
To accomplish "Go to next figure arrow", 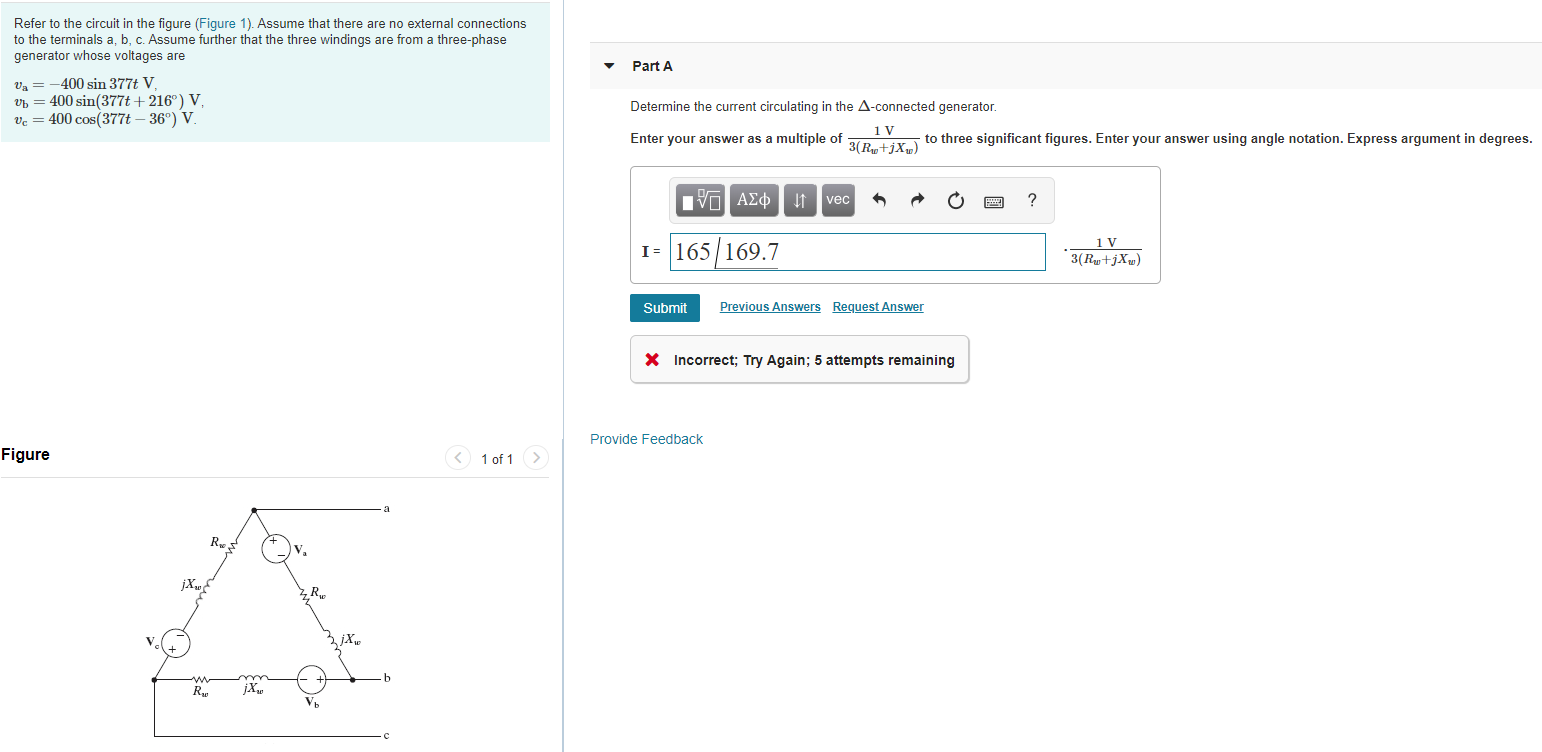I will (537, 458).
